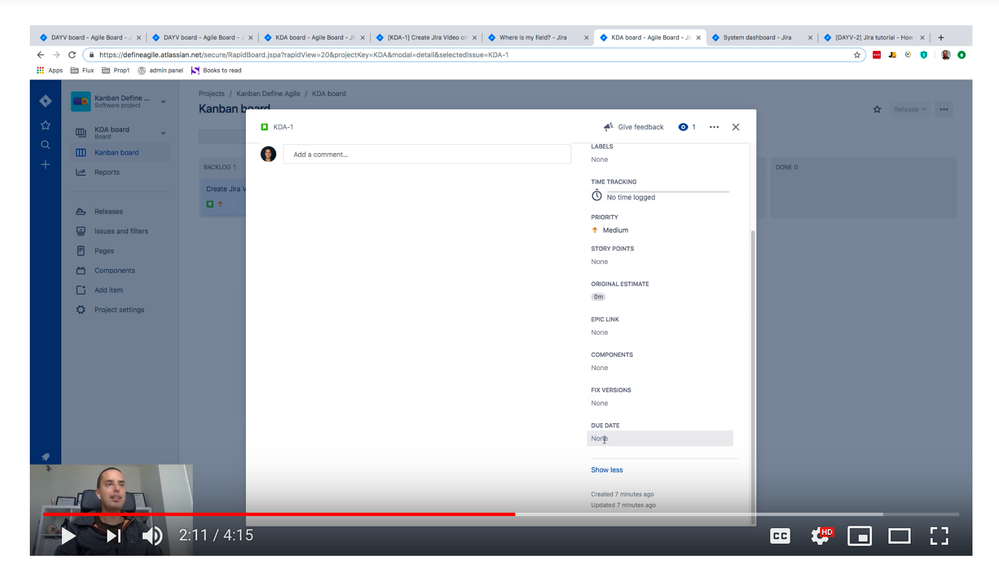The width and height of the screenshot is (999, 569).
Task: Bookmark this page with the star
Action: pyautogui.click(x=857, y=55)
